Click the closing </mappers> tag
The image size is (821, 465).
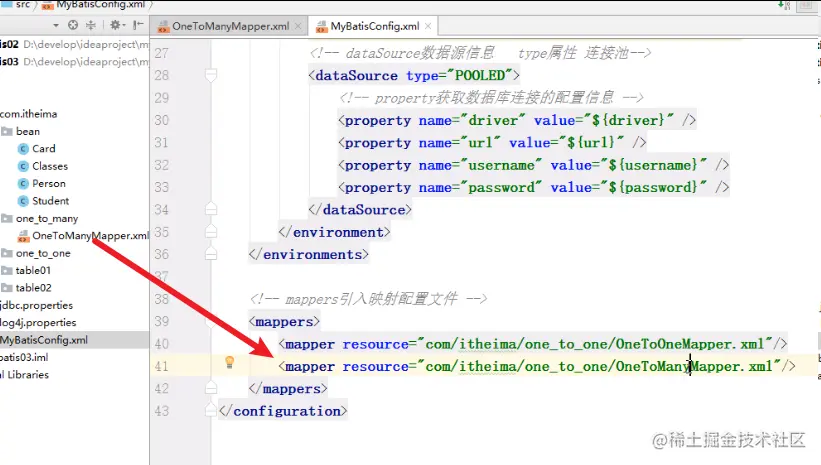(288, 389)
